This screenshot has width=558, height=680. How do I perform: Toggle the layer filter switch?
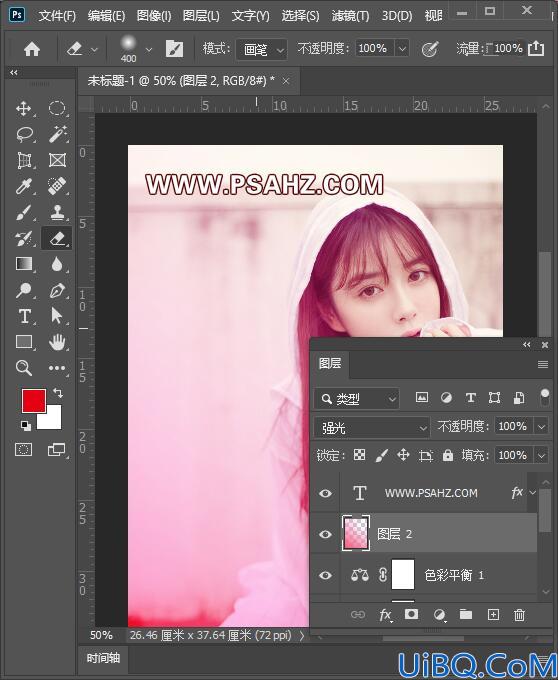[545, 398]
